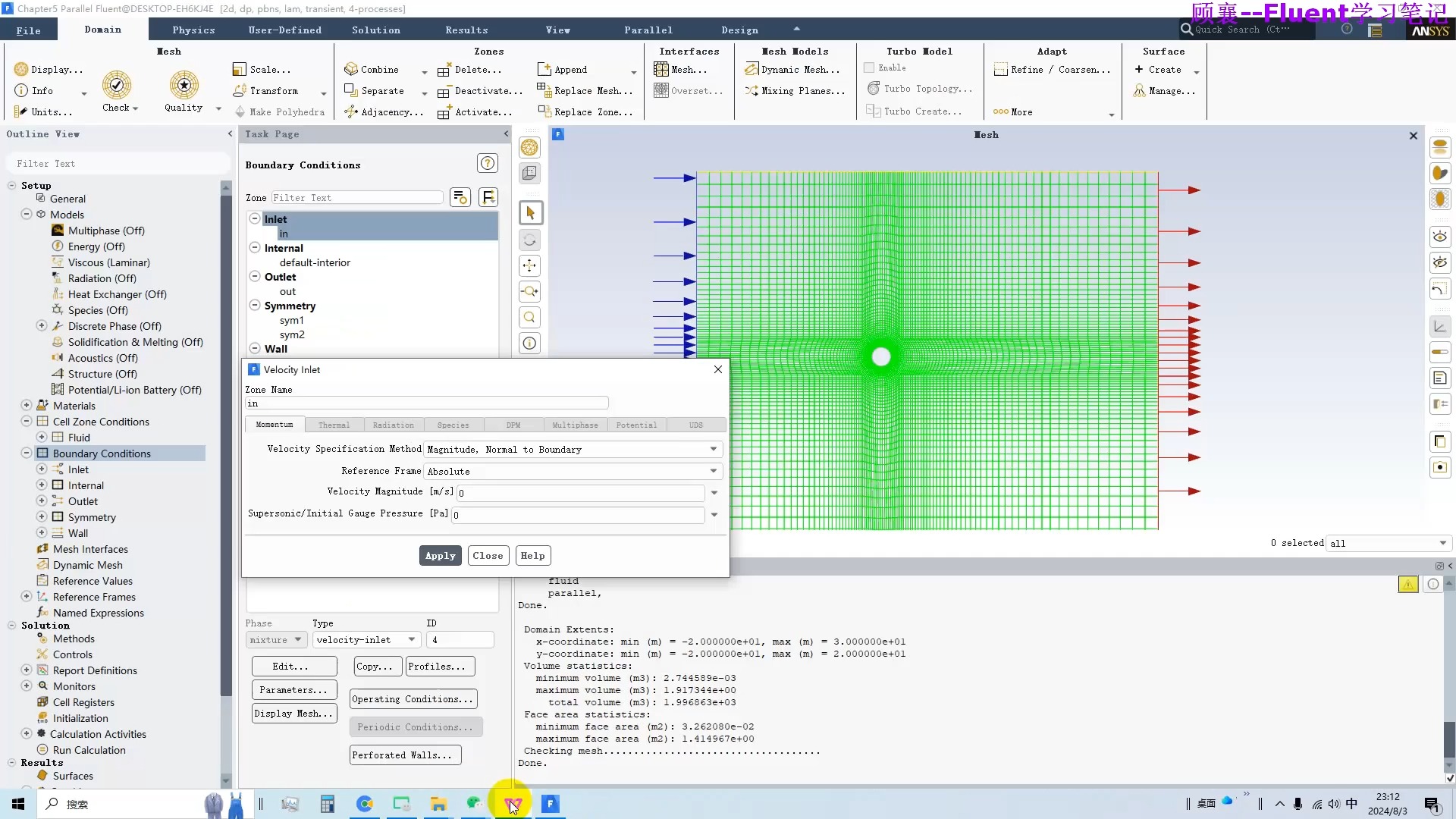Enable the Turbo Model checkbox
Viewport: 1456px width, 819px height.
869,67
